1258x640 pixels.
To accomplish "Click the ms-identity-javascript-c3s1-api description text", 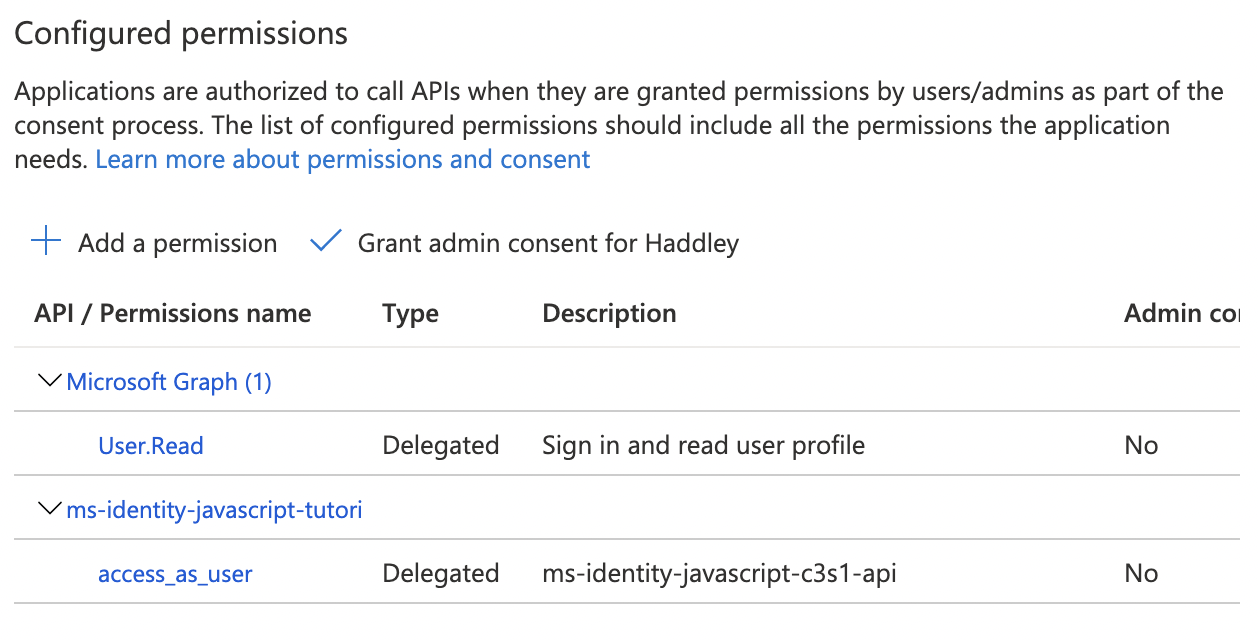I will pos(719,574).
